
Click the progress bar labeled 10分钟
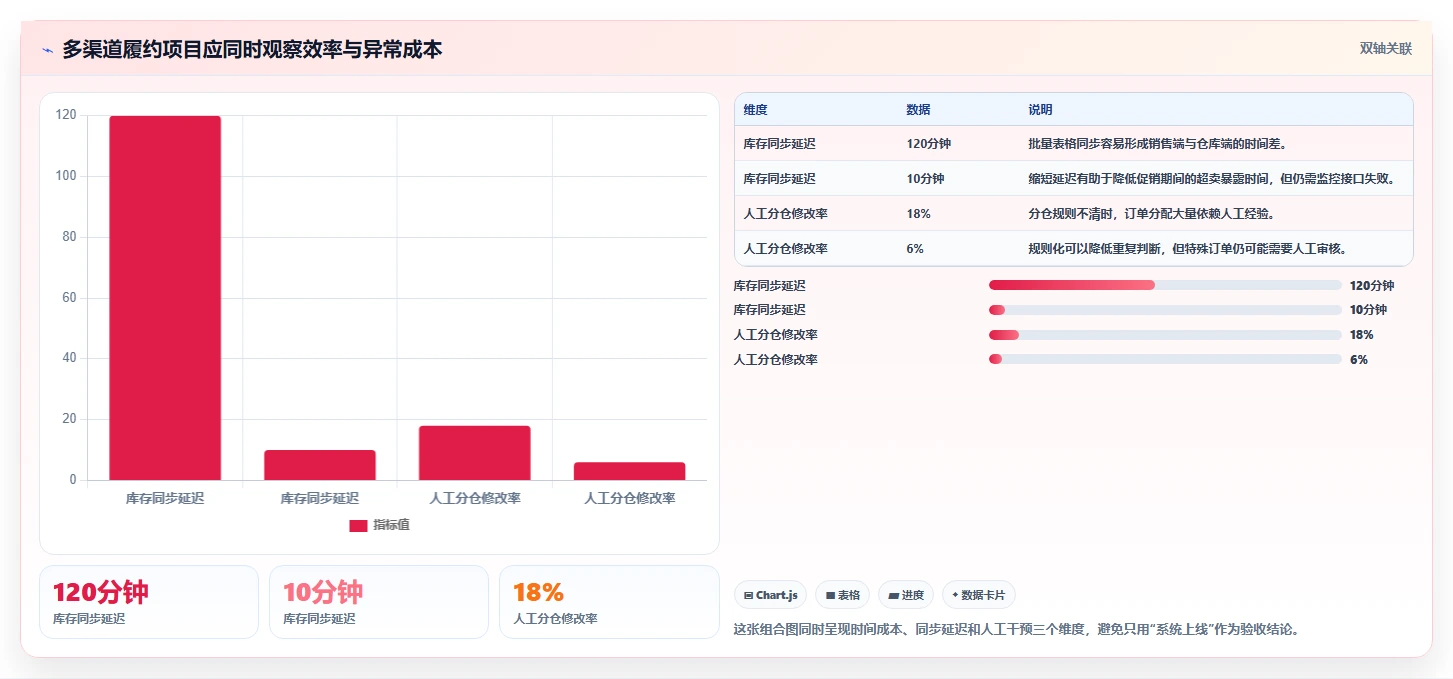tap(1165, 310)
